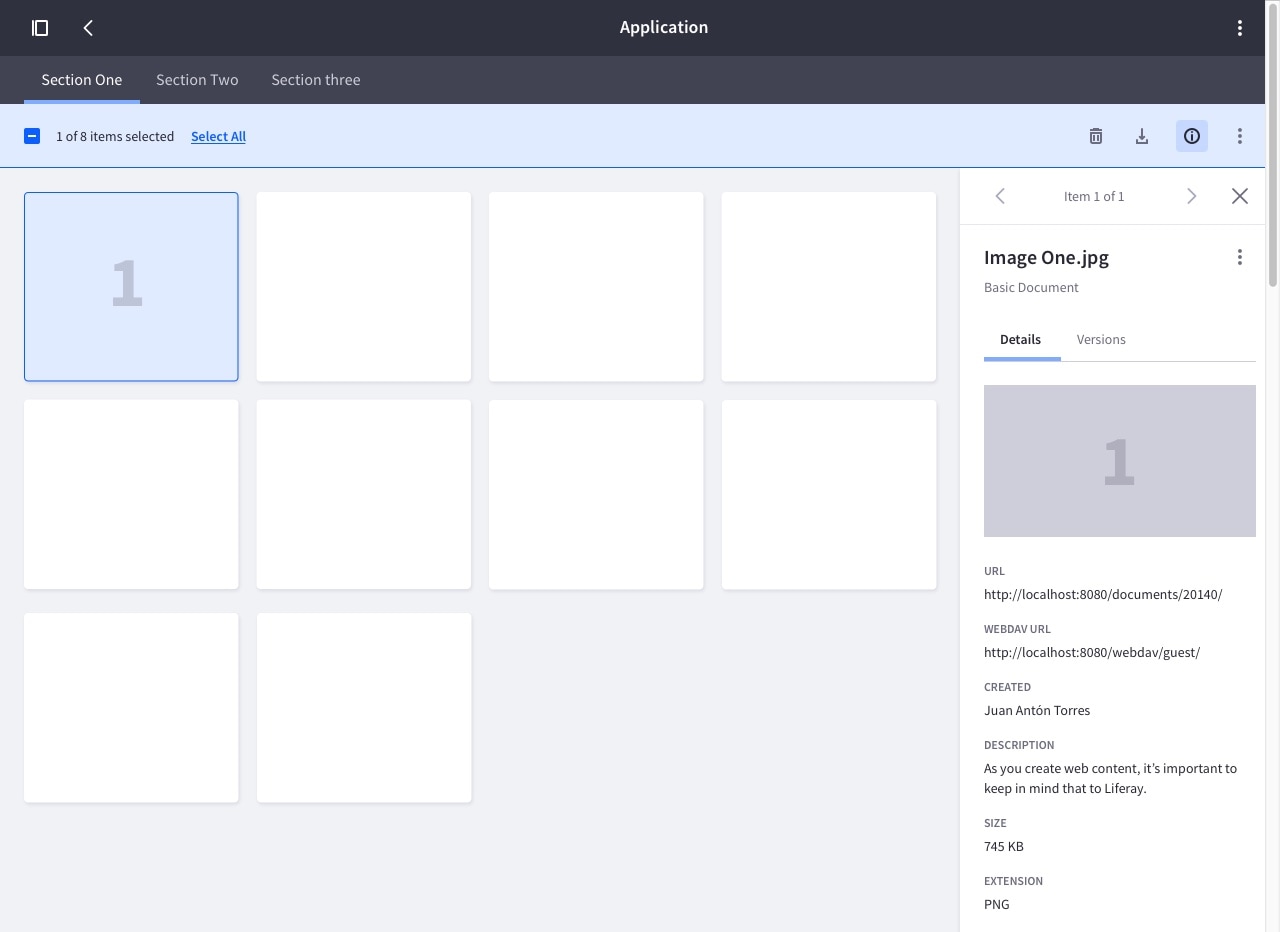Viewport: 1280px width, 932px height.
Task: Go to the previous item with left chevron
Action: [x=1000, y=196]
